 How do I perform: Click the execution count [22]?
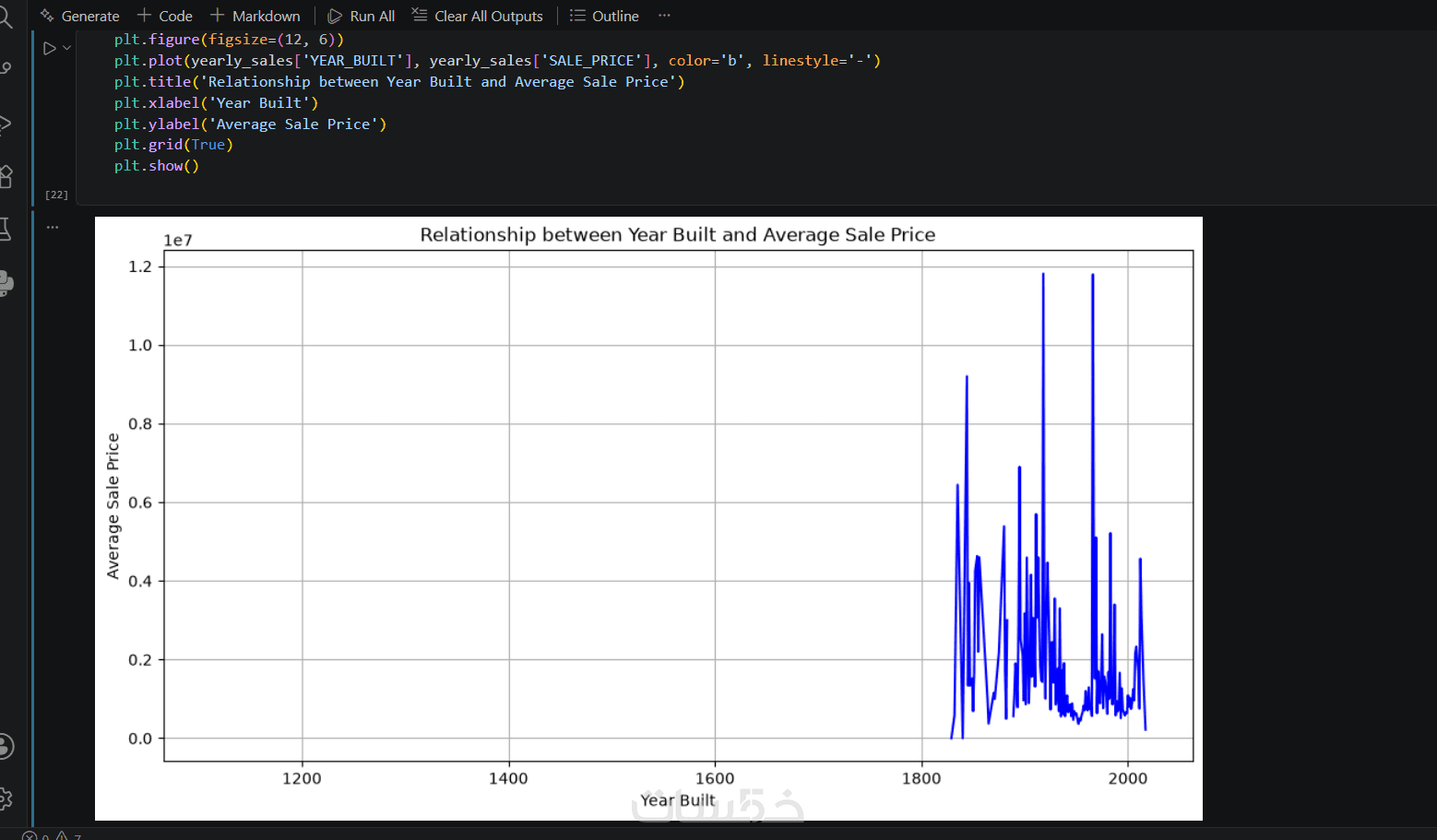coord(56,195)
